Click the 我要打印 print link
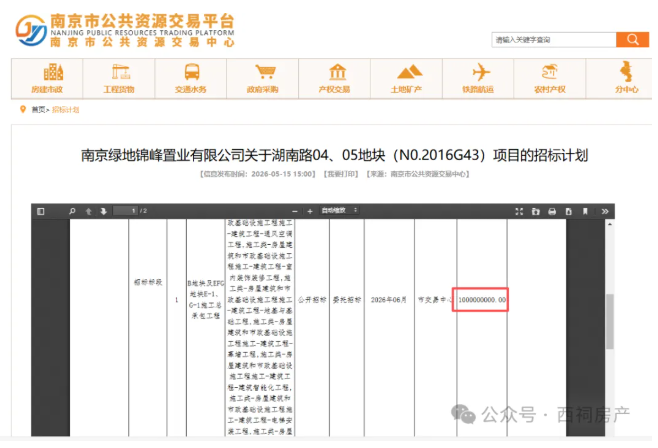This screenshot has width=658, height=448. pos(341,174)
